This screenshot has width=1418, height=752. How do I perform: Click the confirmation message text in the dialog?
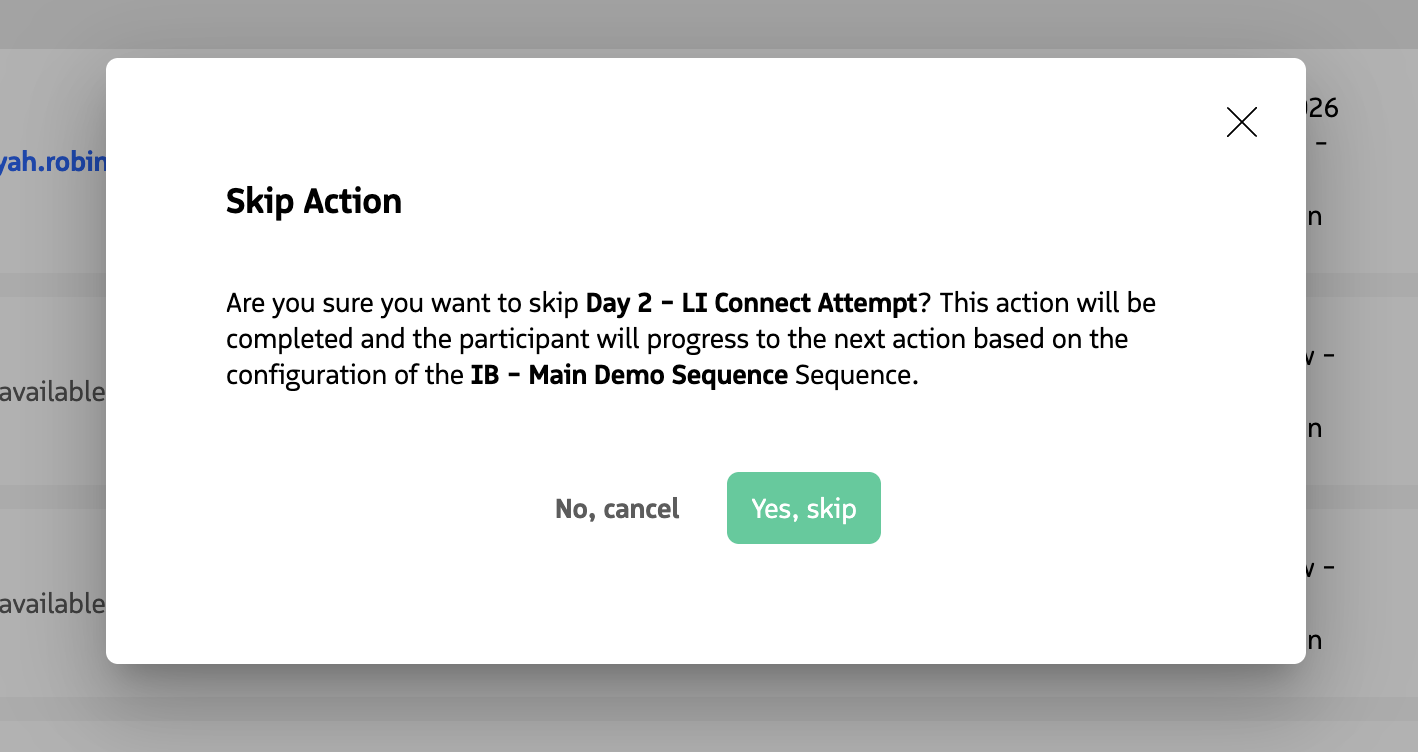click(690, 338)
